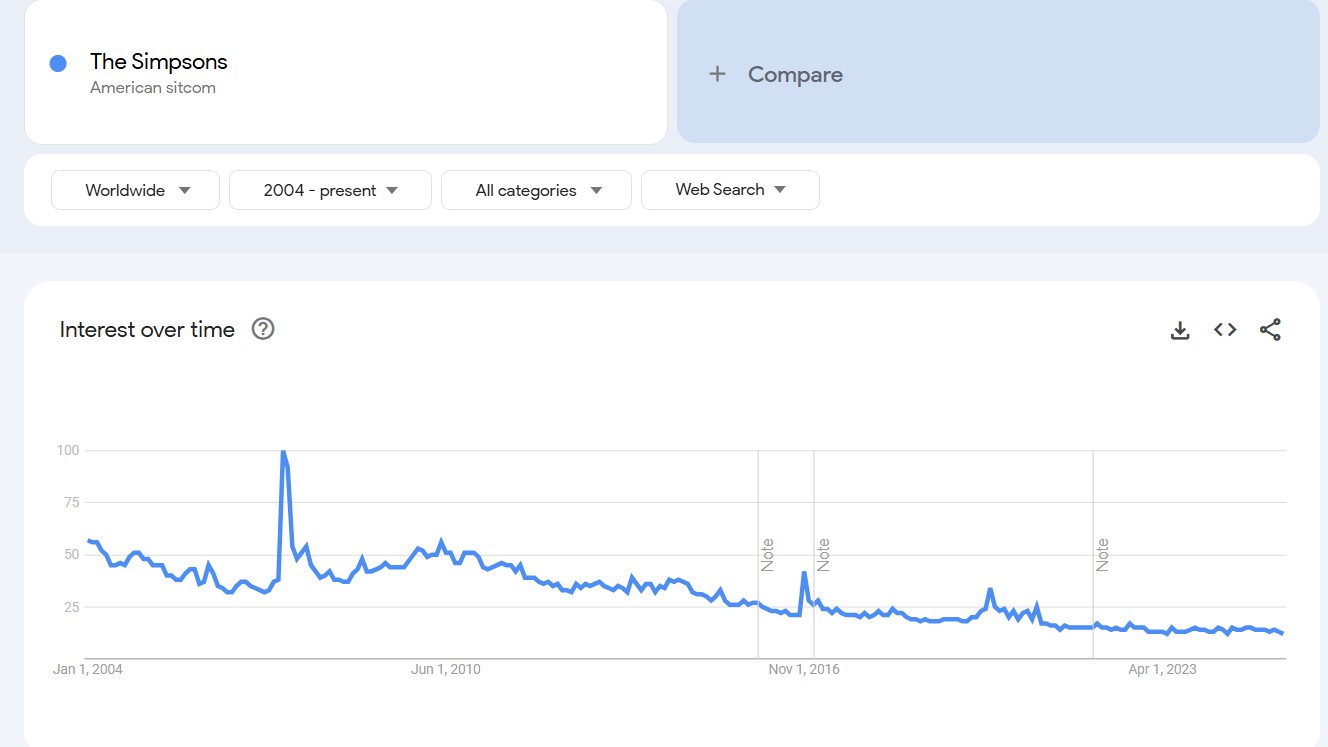Click the 100 peak on the chart line

tap(283, 452)
